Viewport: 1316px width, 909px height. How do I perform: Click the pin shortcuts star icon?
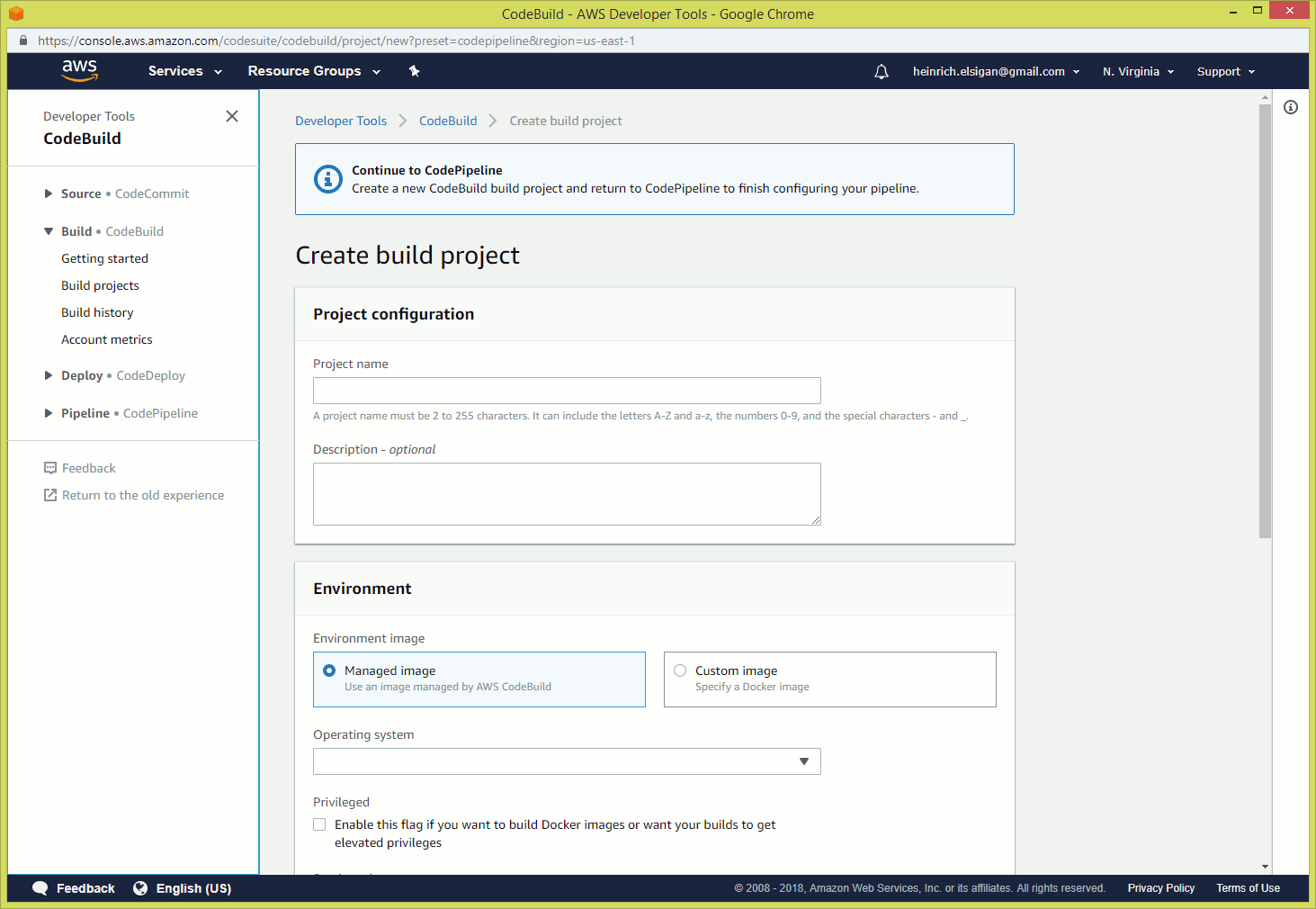pyautogui.click(x=415, y=71)
